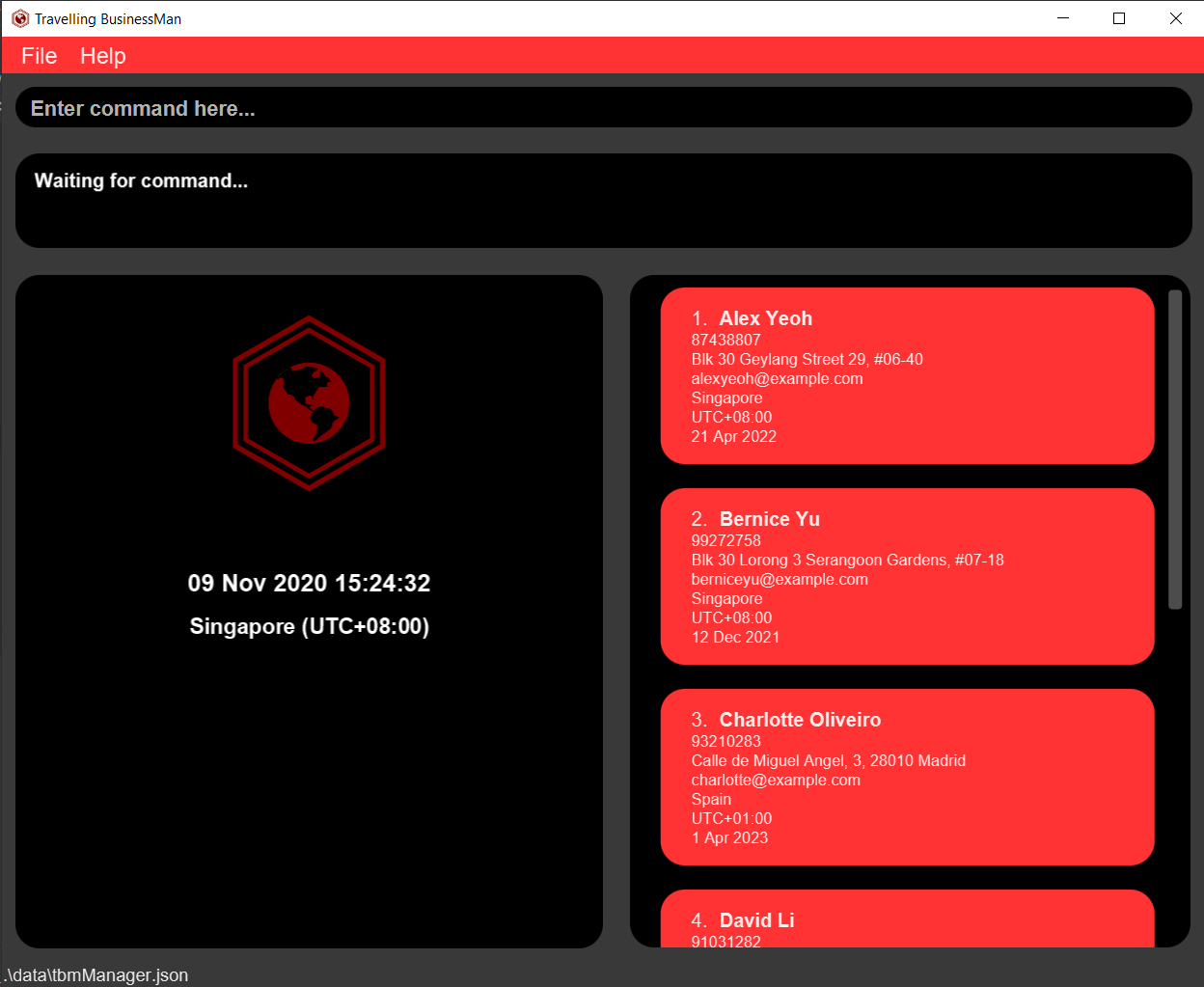This screenshot has height=987, width=1204.
Task: Click the 'Waiting for command' result box
Action: 603,201
